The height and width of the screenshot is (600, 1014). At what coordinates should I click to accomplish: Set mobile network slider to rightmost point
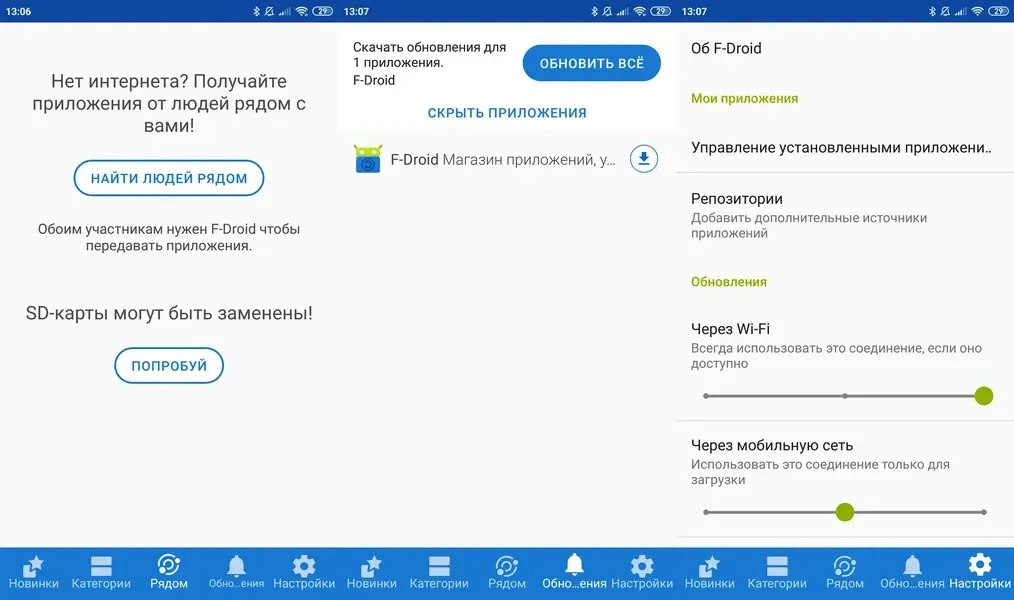tap(984, 512)
